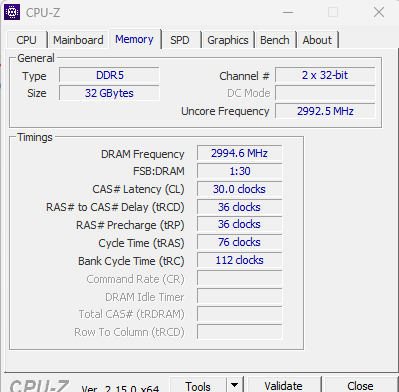Image resolution: width=399 pixels, height=392 pixels.
Task: Select the SPD tab
Action: pyautogui.click(x=180, y=40)
